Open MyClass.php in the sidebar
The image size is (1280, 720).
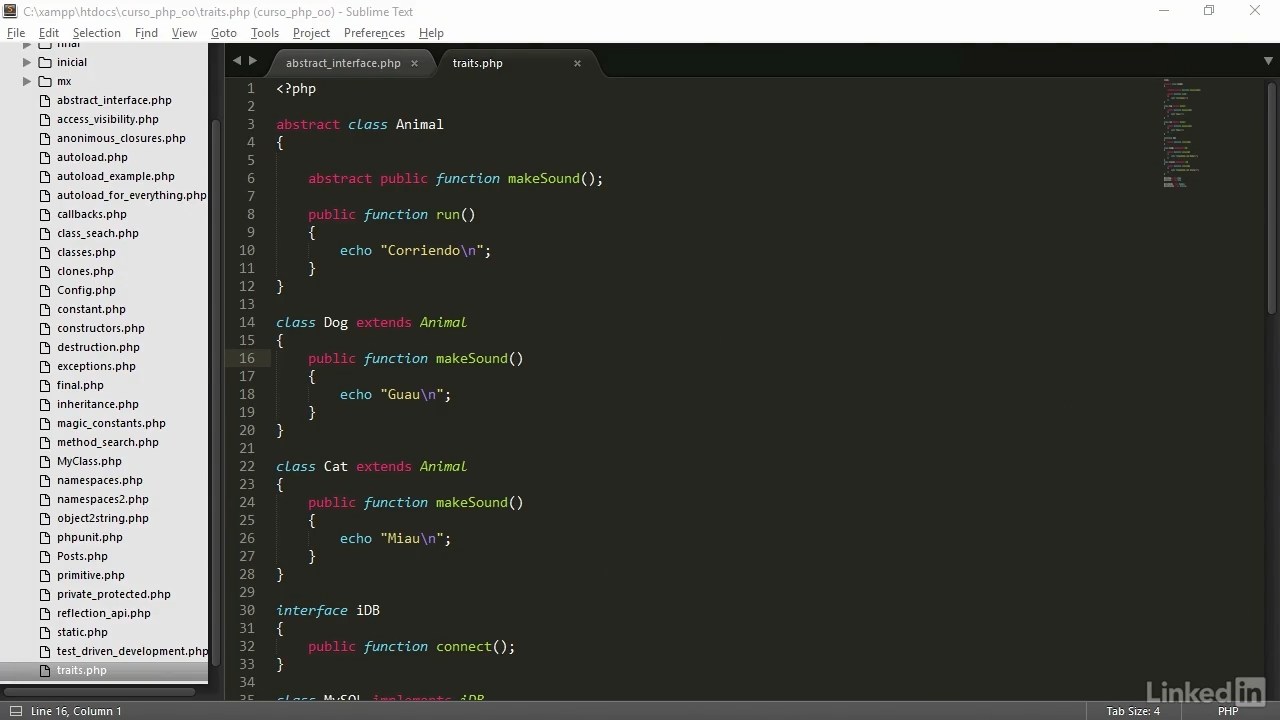coord(89,461)
